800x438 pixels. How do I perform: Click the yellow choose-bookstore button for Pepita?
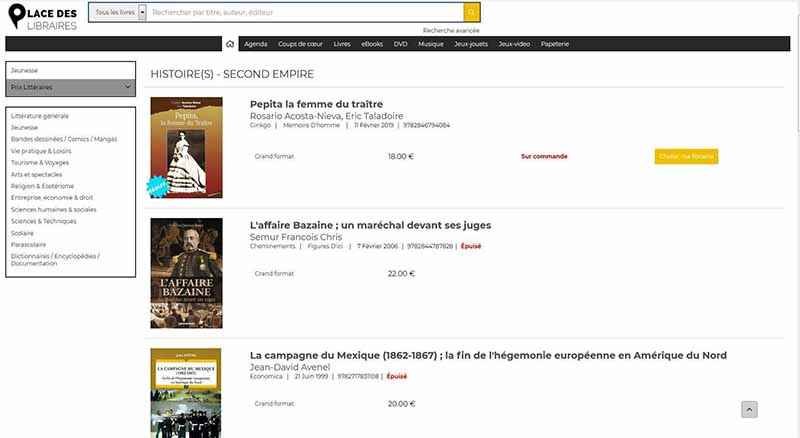(x=686, y=156)
